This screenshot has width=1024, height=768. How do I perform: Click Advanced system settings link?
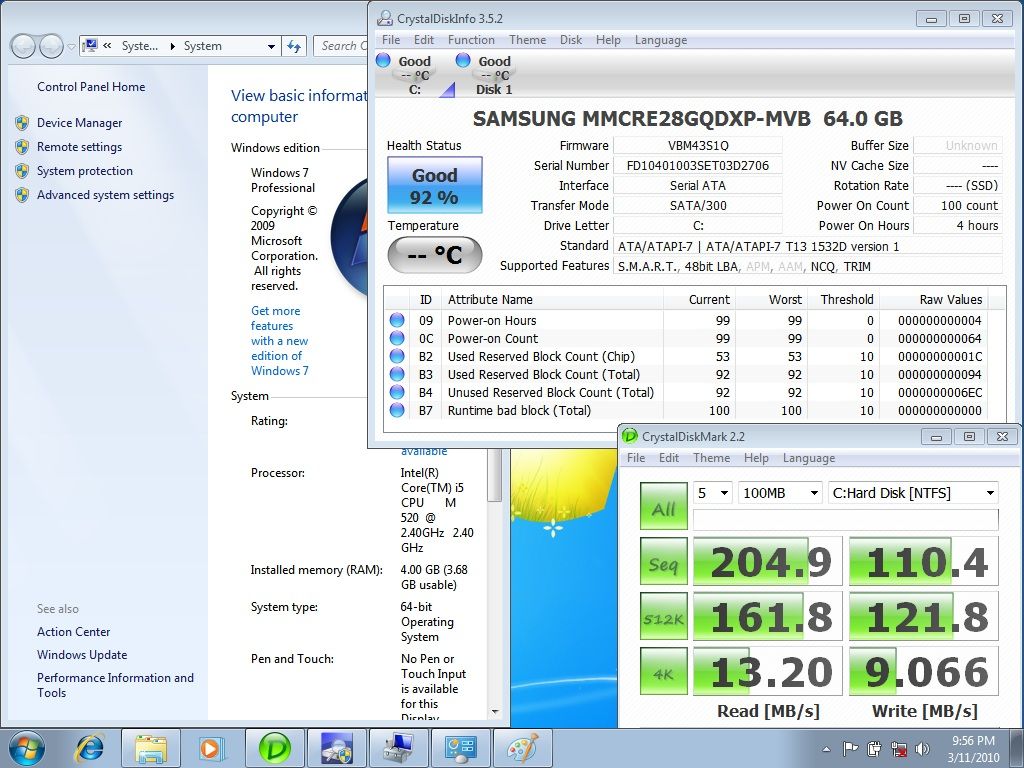(105, 195)
